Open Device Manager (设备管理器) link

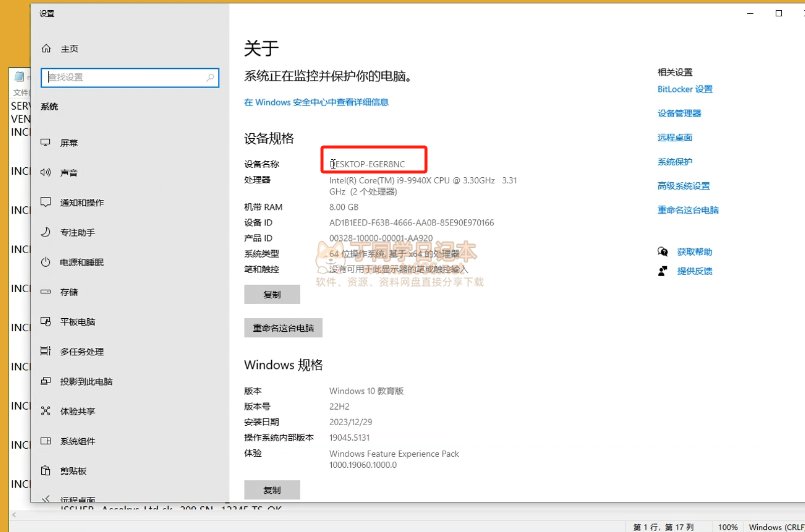[679, 113]
